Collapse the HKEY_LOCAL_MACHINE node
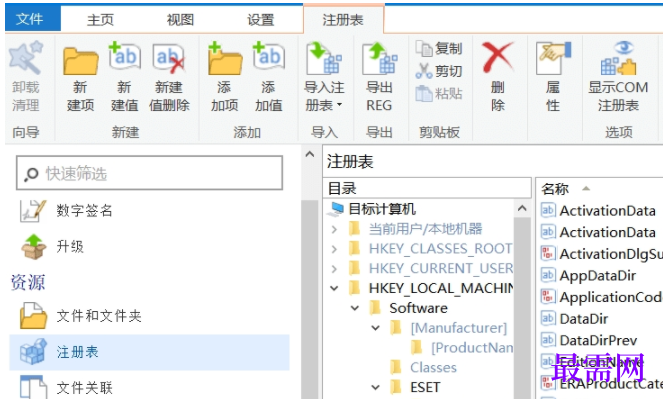 tap(334, 288)
